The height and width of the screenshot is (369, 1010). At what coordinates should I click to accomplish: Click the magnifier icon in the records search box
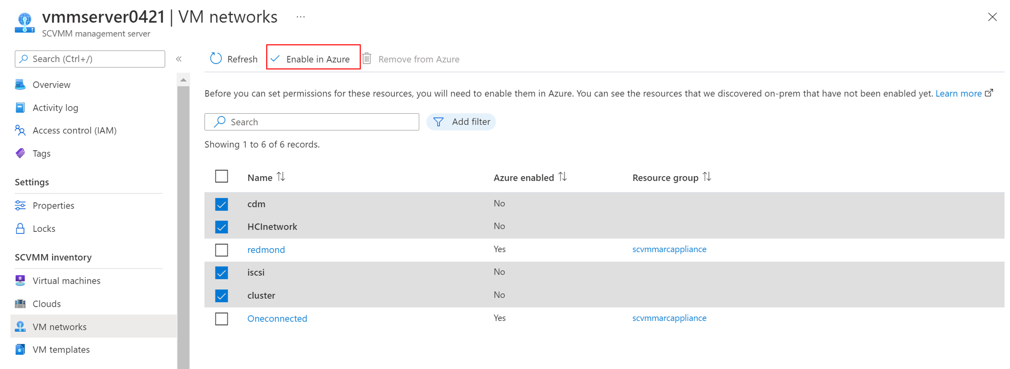coord(219,122)
